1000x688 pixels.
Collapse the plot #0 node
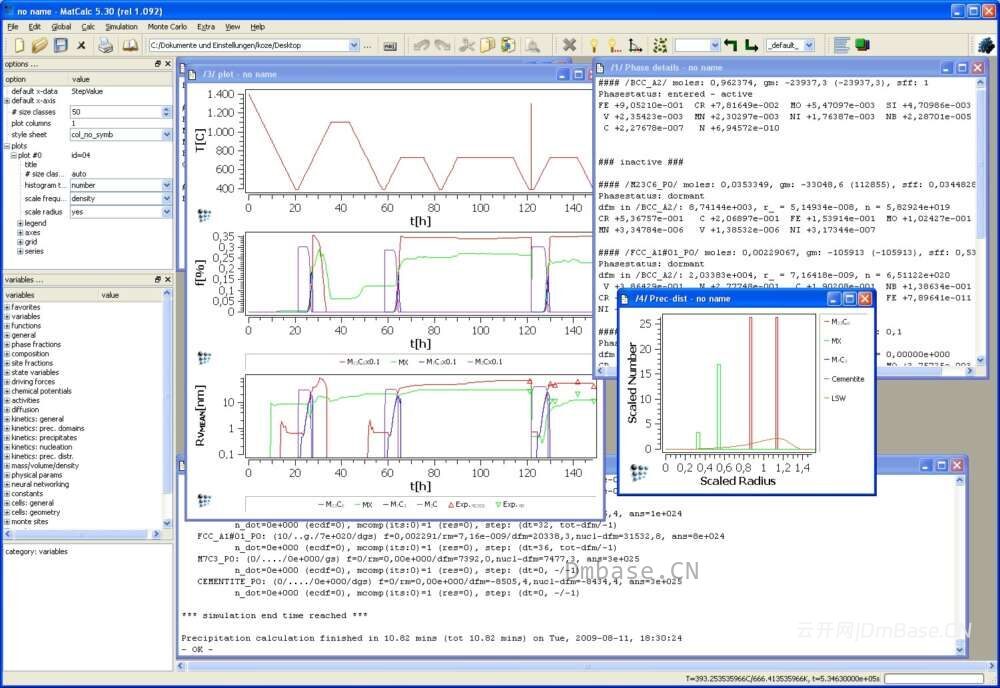pos(13,155)
